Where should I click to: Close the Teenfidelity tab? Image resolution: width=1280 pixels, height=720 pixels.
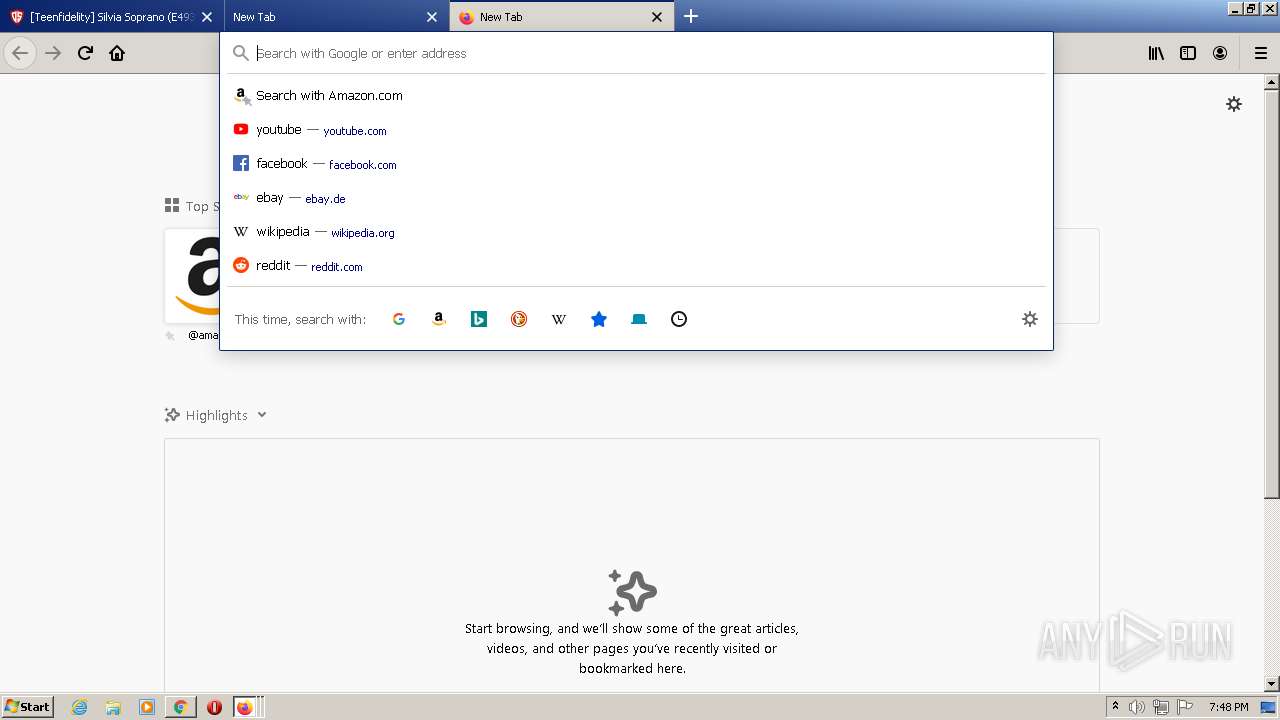pyautogui.click(x=207, y=17)
